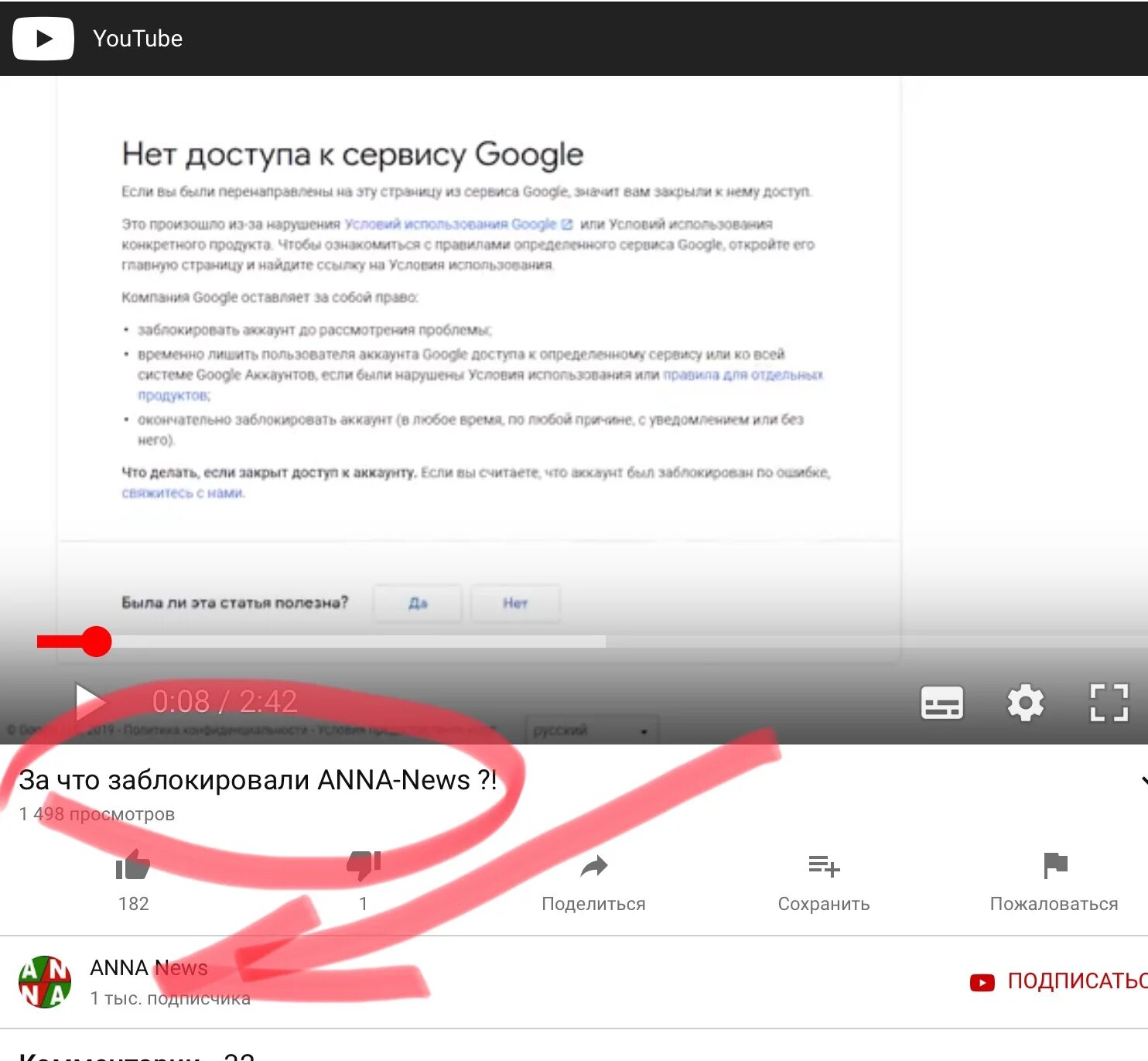Image resolution: width=1148 pixels, height=1061 pixels.
Task: Report the video using flag icon
Action: [1054, 865]
